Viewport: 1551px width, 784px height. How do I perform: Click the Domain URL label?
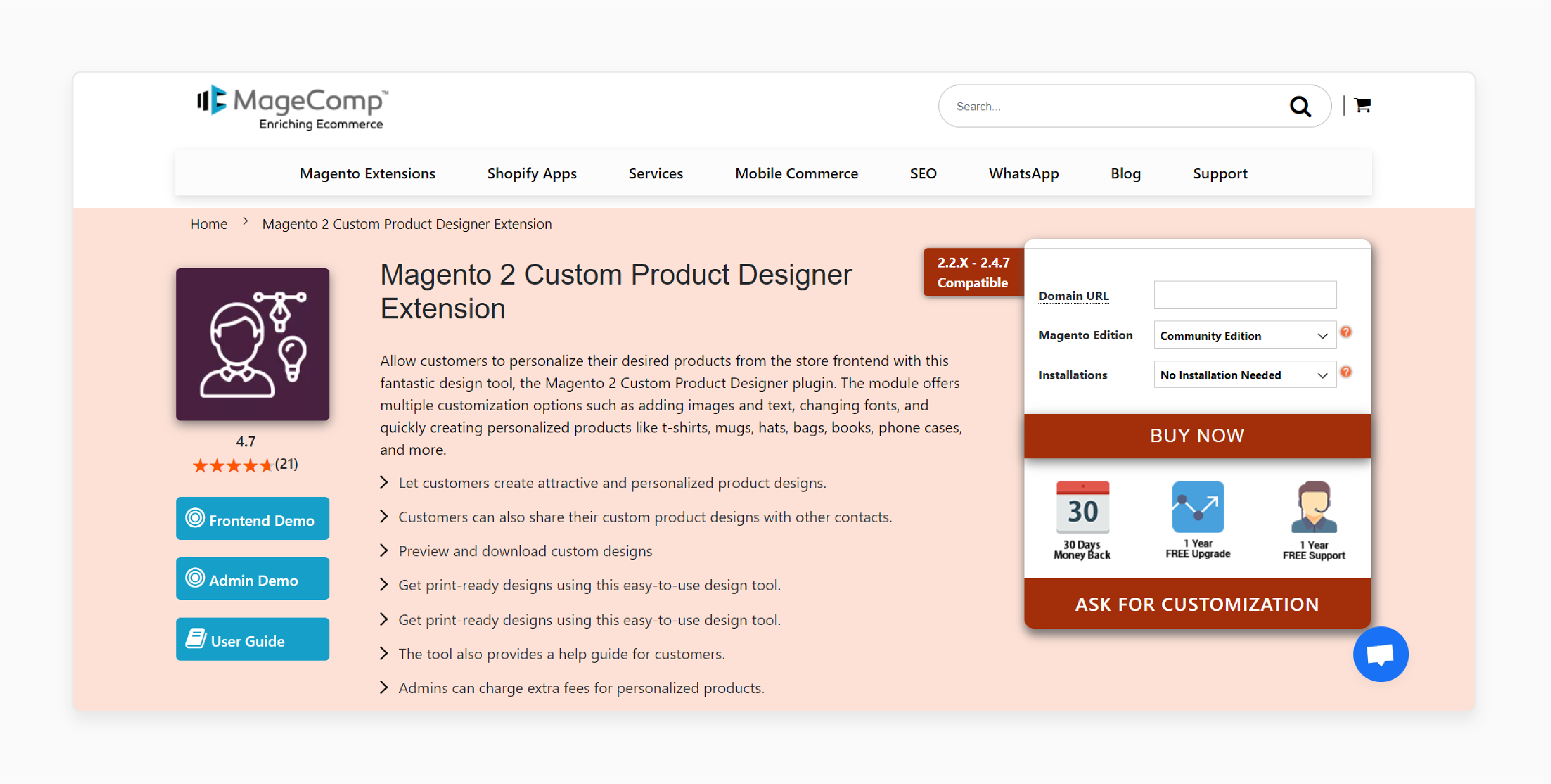coord(1073,296)
